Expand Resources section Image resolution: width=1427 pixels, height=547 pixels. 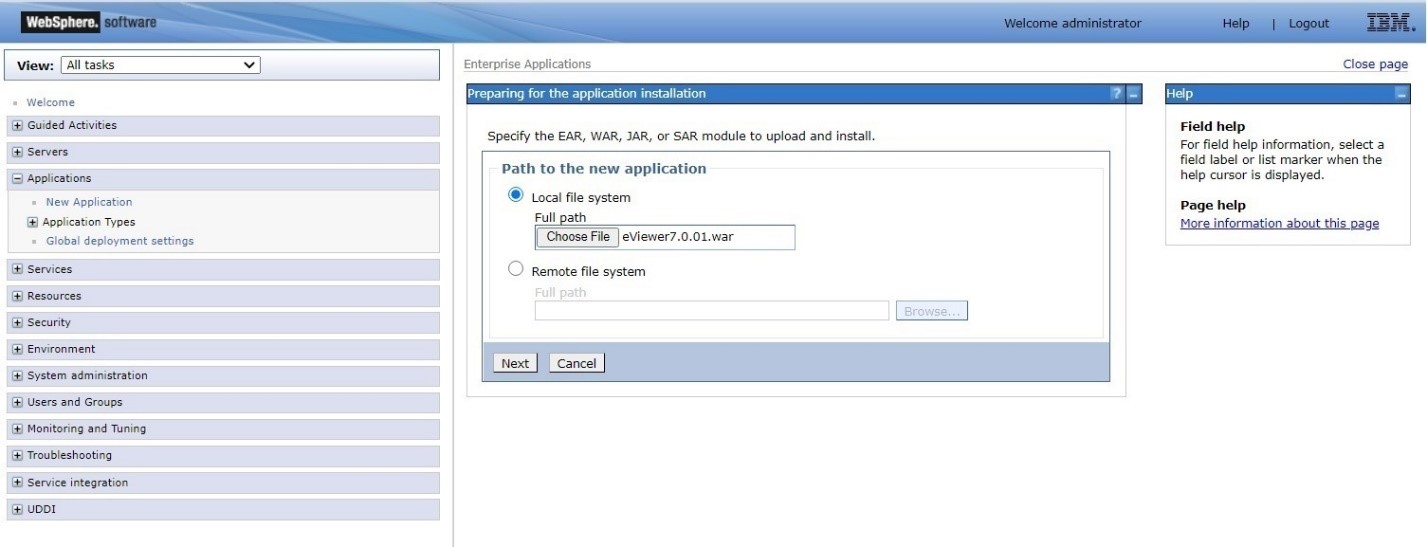(x=17, y=297)
